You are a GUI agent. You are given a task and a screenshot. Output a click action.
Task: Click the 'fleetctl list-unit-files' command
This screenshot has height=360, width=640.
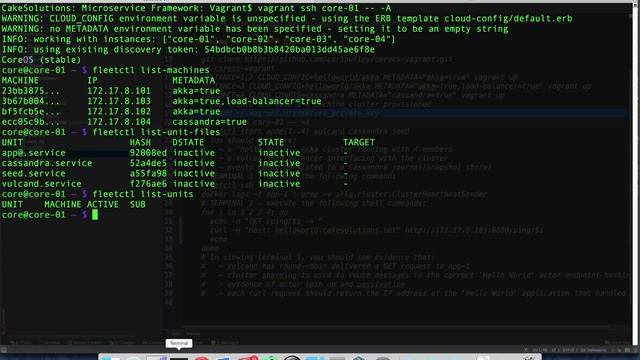tap(156, 132)
